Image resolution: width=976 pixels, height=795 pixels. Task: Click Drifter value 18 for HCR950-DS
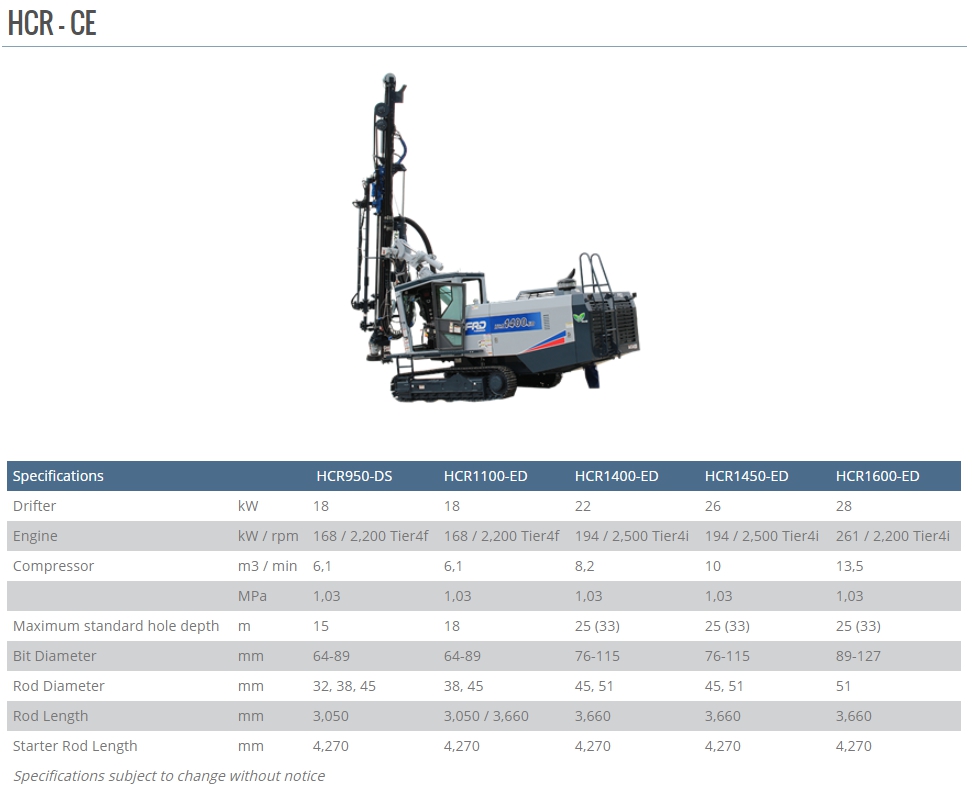tap(321, 506)
